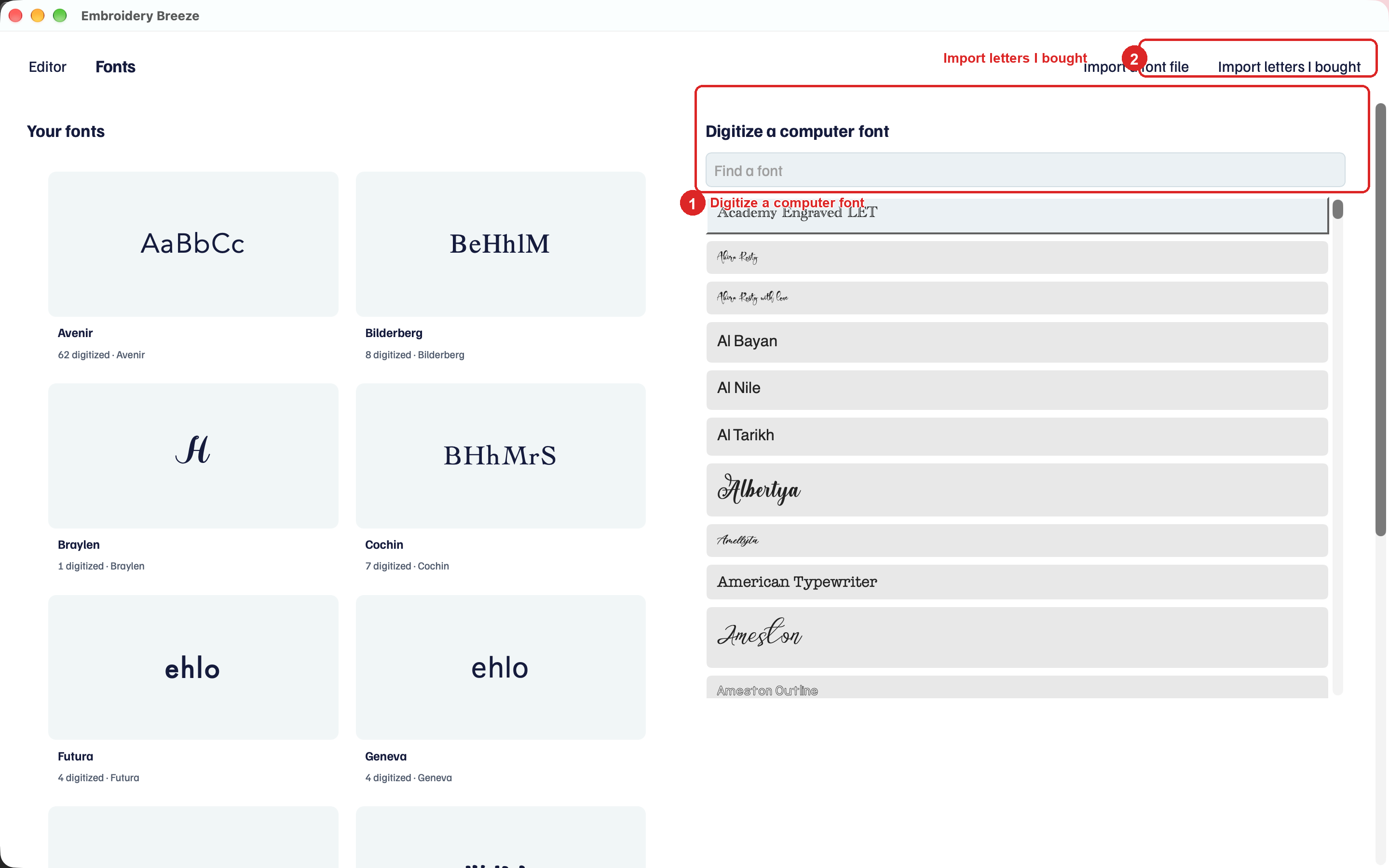The width and height of the screenshot is (1389, 868).
Task: Click the page's right-edge scrollbar
Action: point(1380,319)
